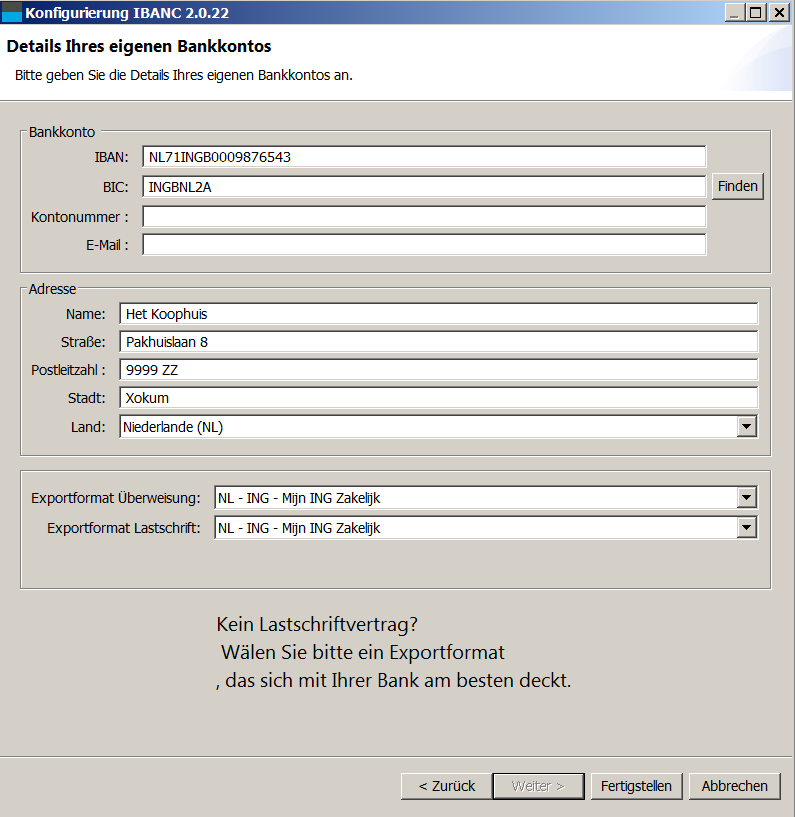
Task: Click the heading 'Details Ihres eigenen Bankkontos'
Action: pyautogui.click(x=139, y=46)
